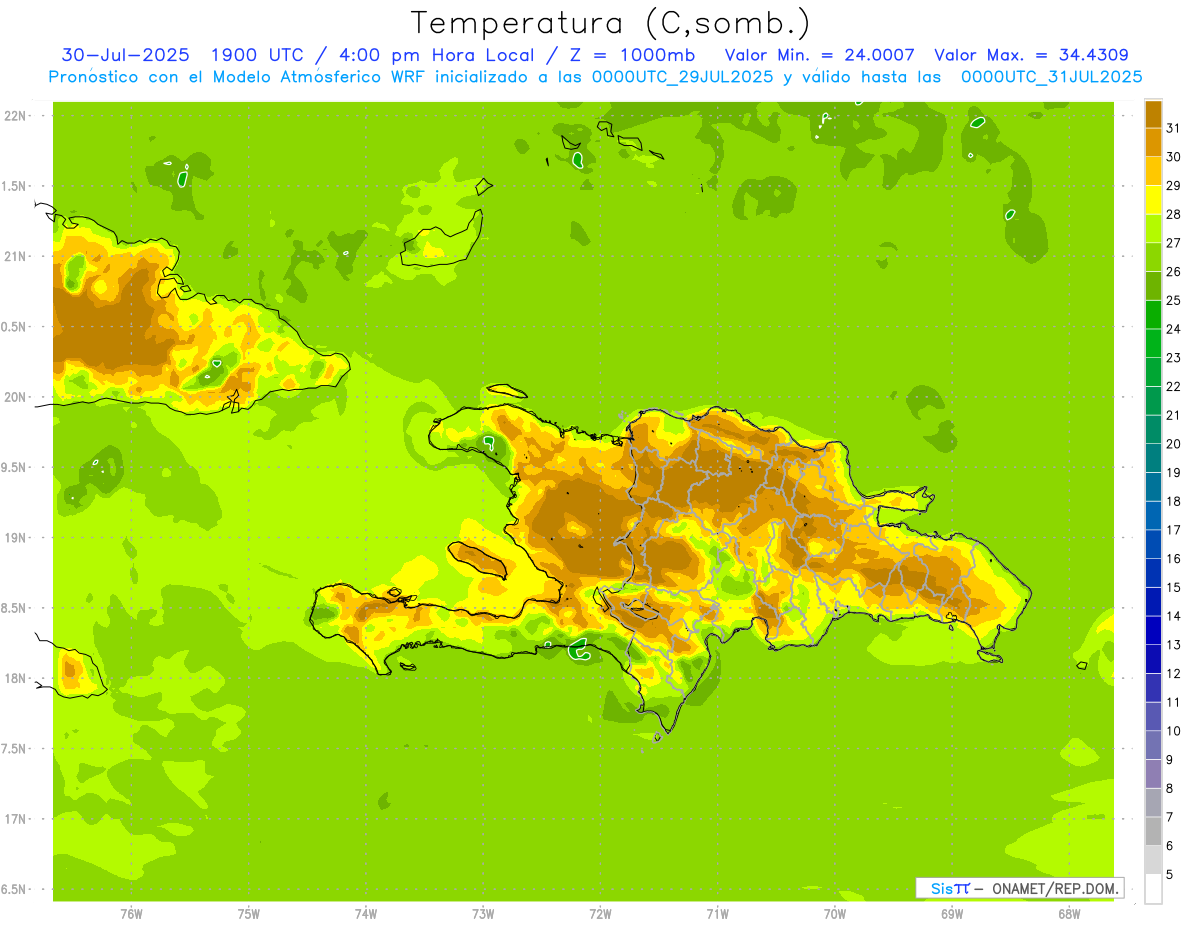Image resolution: width=1200 pixels, height=927 pixels.
Task: Click the "Temperatura (C,somb.)" title
Action: coord(611,23)
